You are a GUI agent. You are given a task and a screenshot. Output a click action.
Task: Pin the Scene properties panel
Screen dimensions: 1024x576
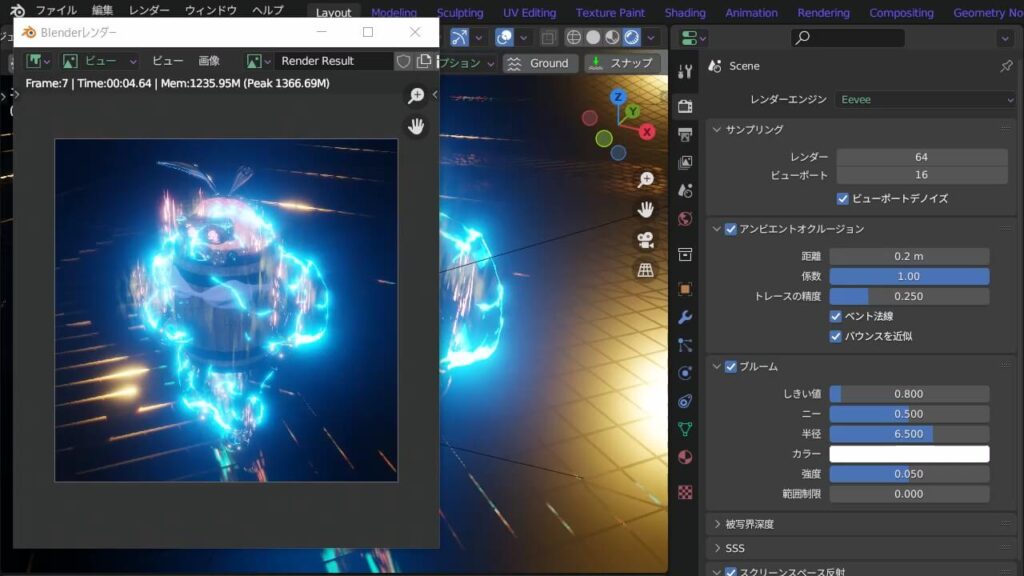pyautogui.click(x=1006, y=65)
